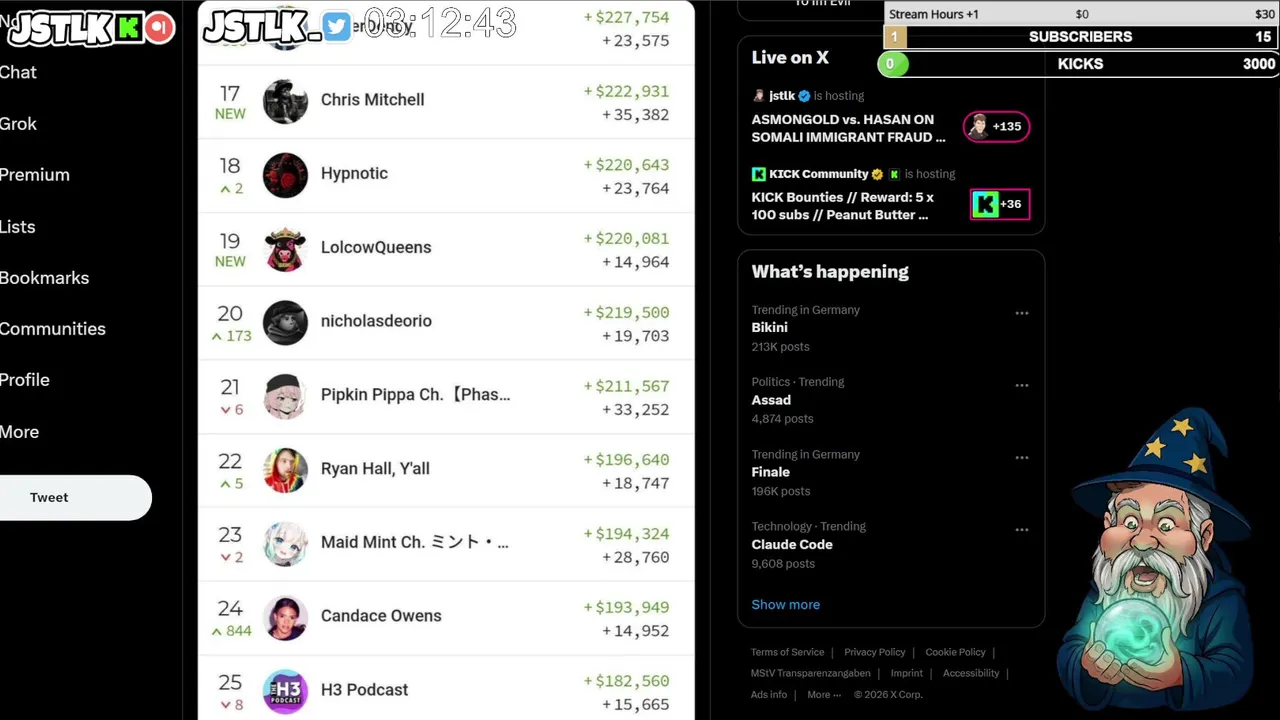
Task: Open LolcowQueens cow avatar
Action: point(285,248)
